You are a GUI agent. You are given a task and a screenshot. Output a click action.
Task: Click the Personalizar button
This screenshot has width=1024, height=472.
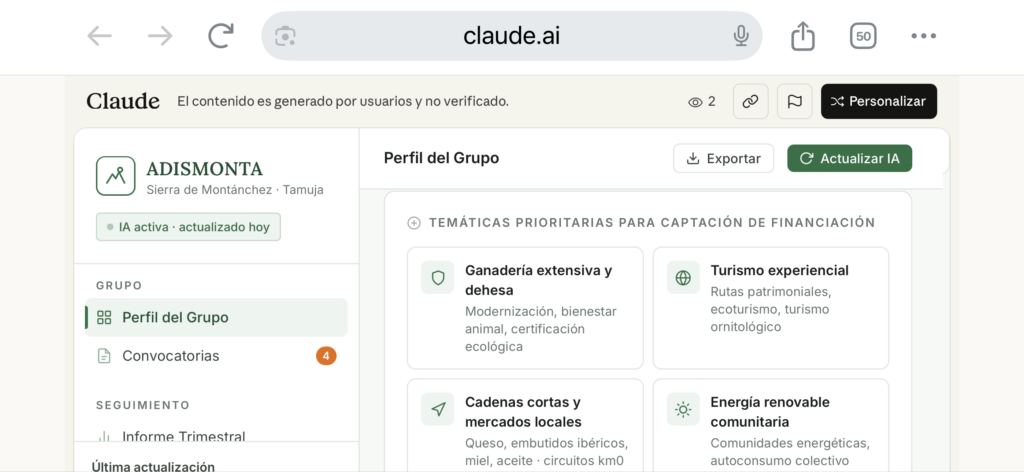click(x=878, y=101)
